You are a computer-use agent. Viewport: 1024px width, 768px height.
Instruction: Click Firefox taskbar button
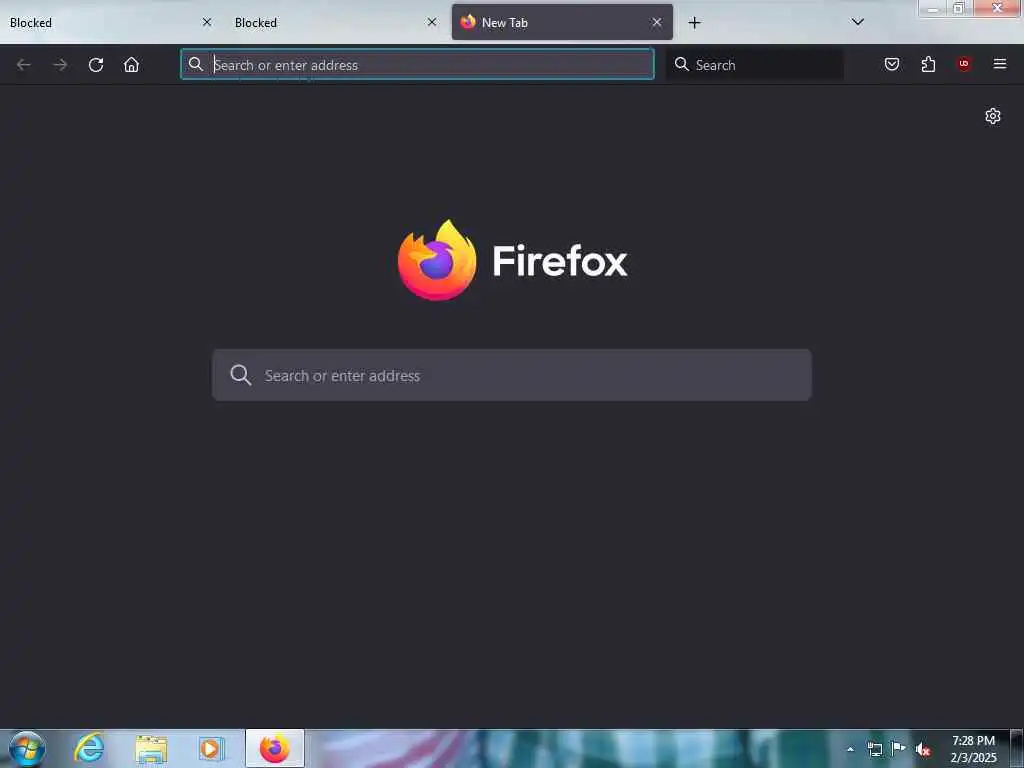(275, 748)
